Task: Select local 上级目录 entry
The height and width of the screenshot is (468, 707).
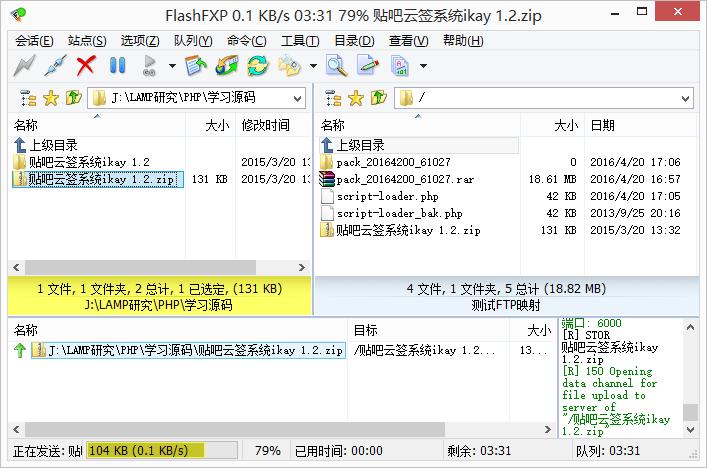Action: click(x=46, y=145)
